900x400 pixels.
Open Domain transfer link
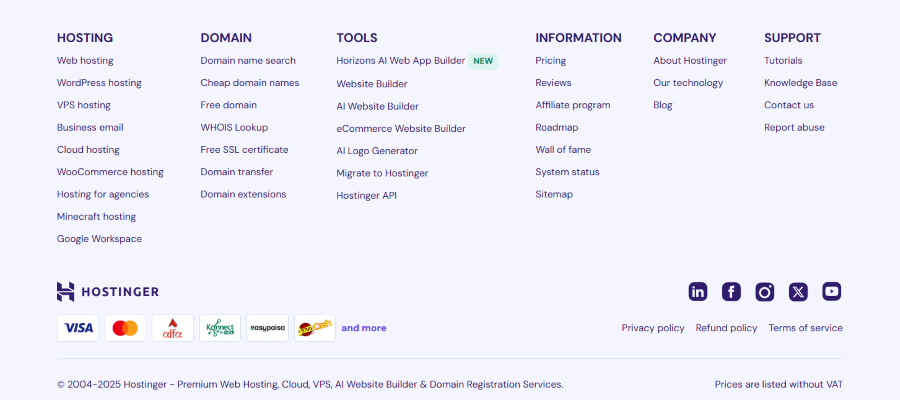[236, 172]
